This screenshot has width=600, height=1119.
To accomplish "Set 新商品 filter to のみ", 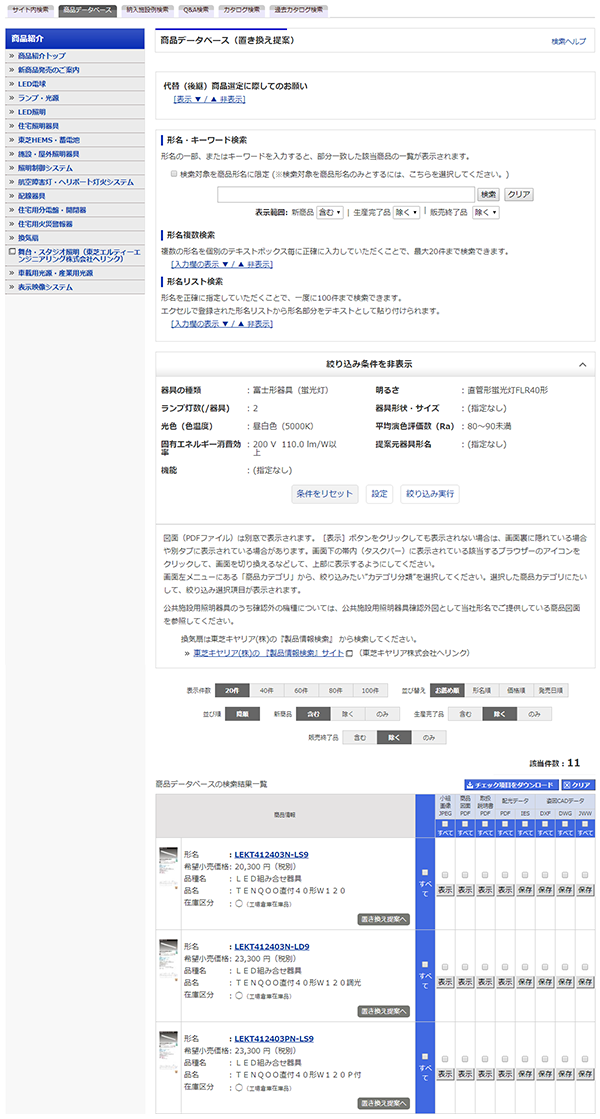I will (x=382, y=714).
